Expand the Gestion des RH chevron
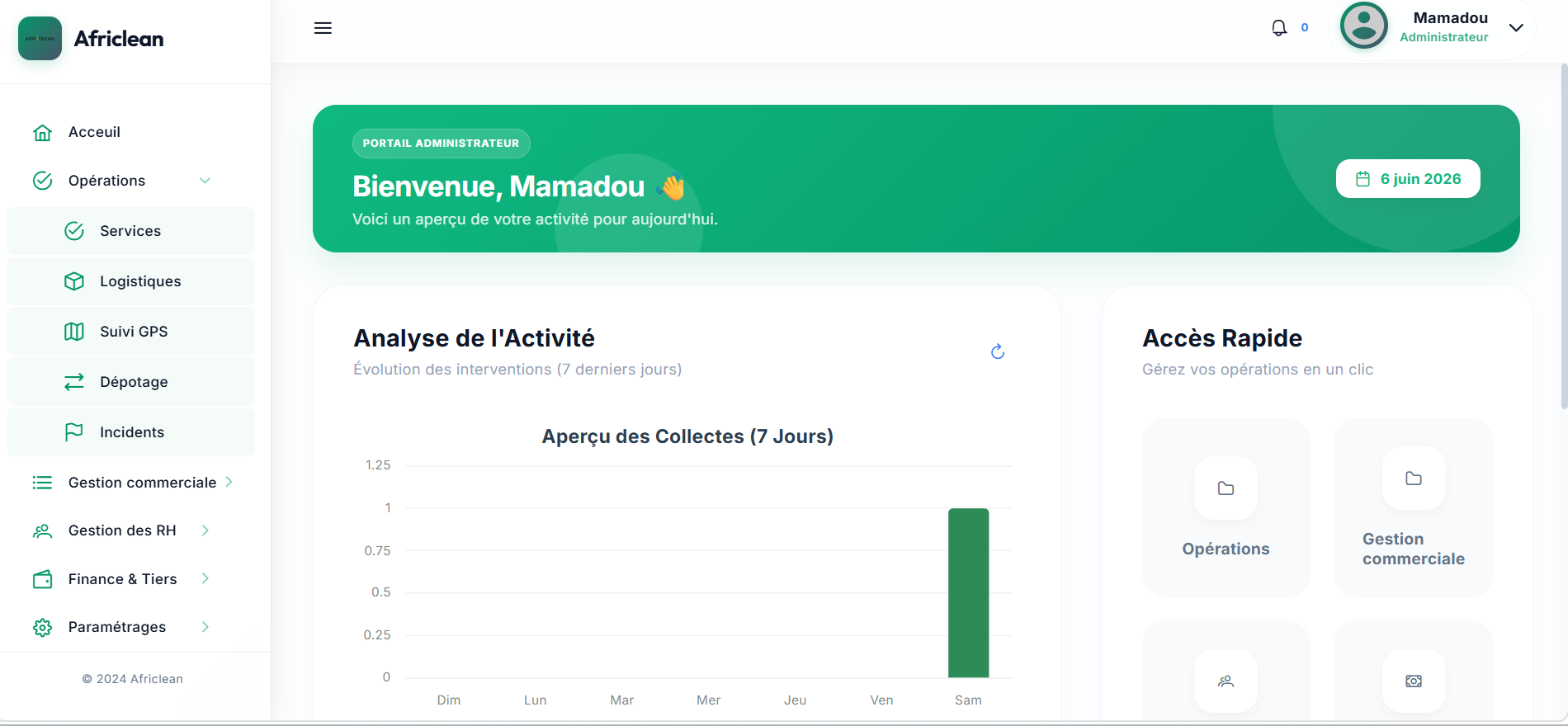The width and height of the screenshot is (1568, 726). tap(205, 530)
